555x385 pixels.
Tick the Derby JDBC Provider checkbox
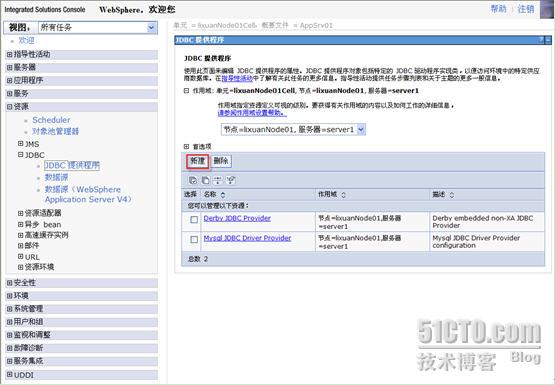click(194, 220)
